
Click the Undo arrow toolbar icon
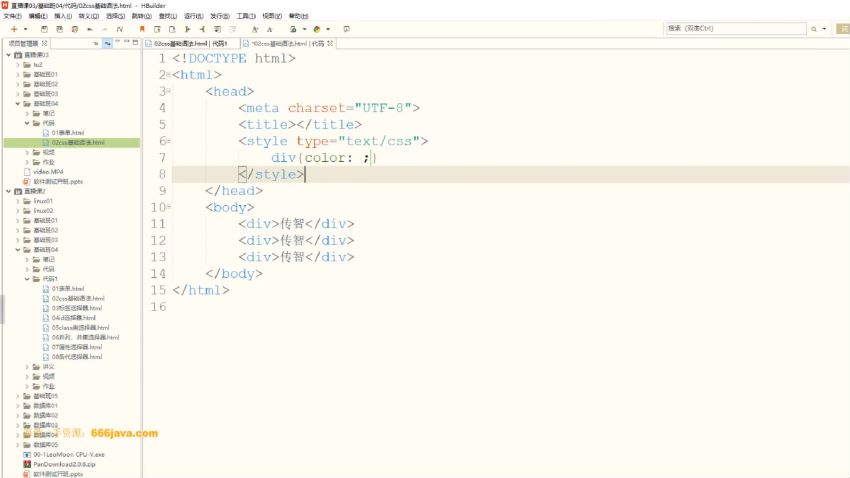pyautogui.click(x=90, y=29)
